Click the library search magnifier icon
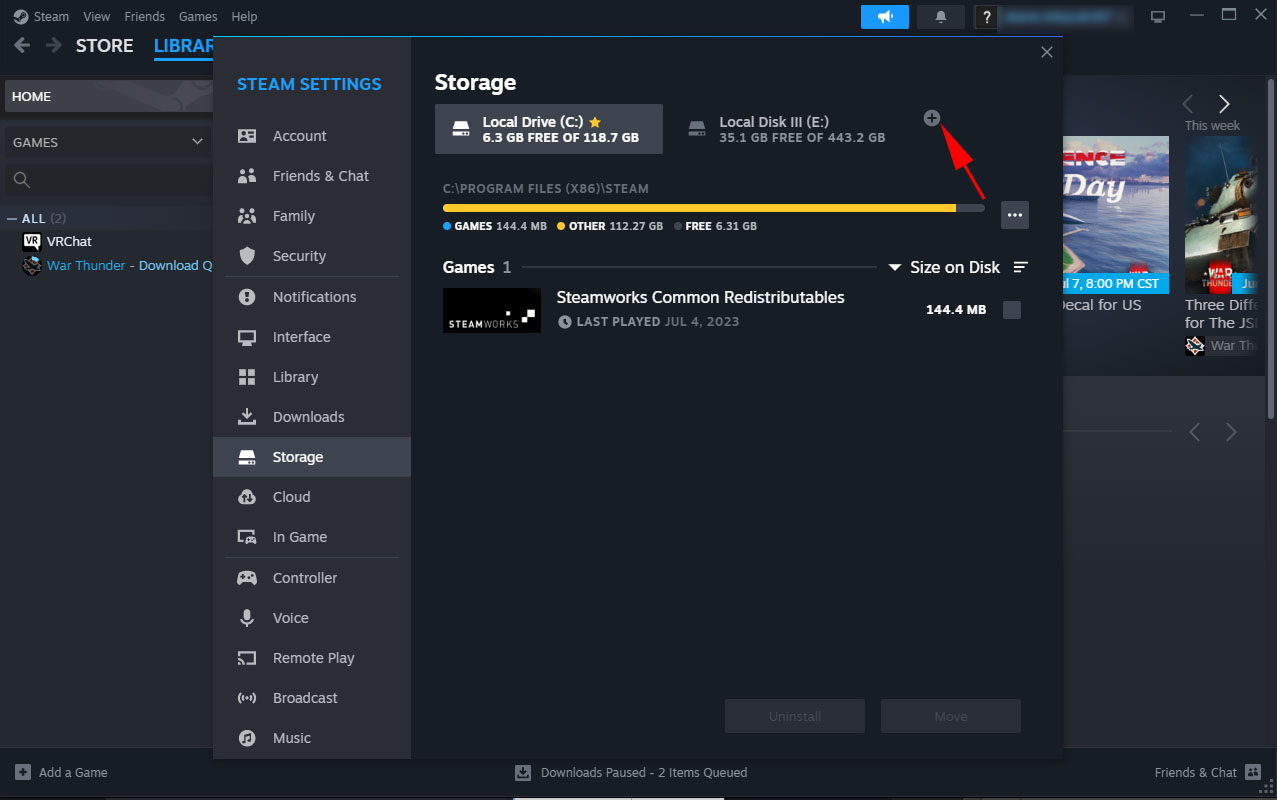The image size is (1277, 800). (22, 180)
